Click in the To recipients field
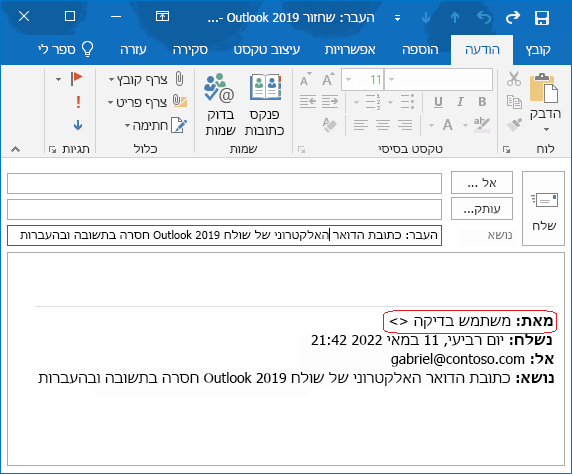 (x=224, y=183)
